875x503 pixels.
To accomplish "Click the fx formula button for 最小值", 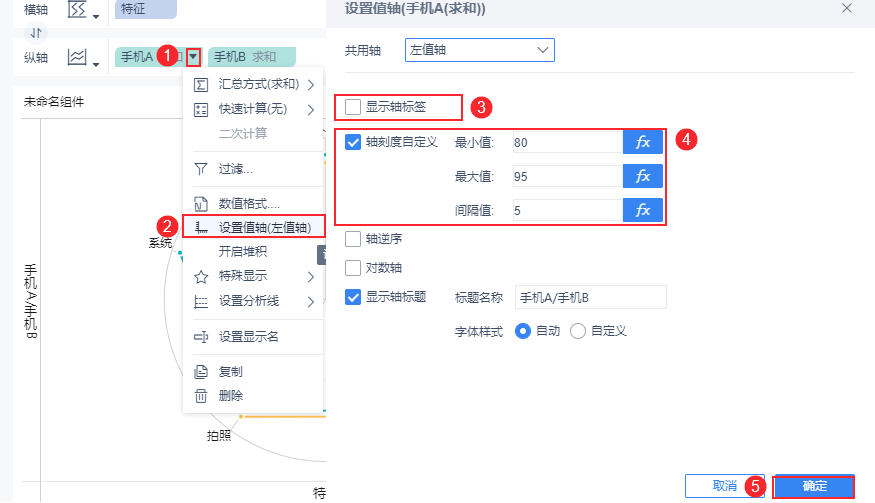I will pos(642,142).
